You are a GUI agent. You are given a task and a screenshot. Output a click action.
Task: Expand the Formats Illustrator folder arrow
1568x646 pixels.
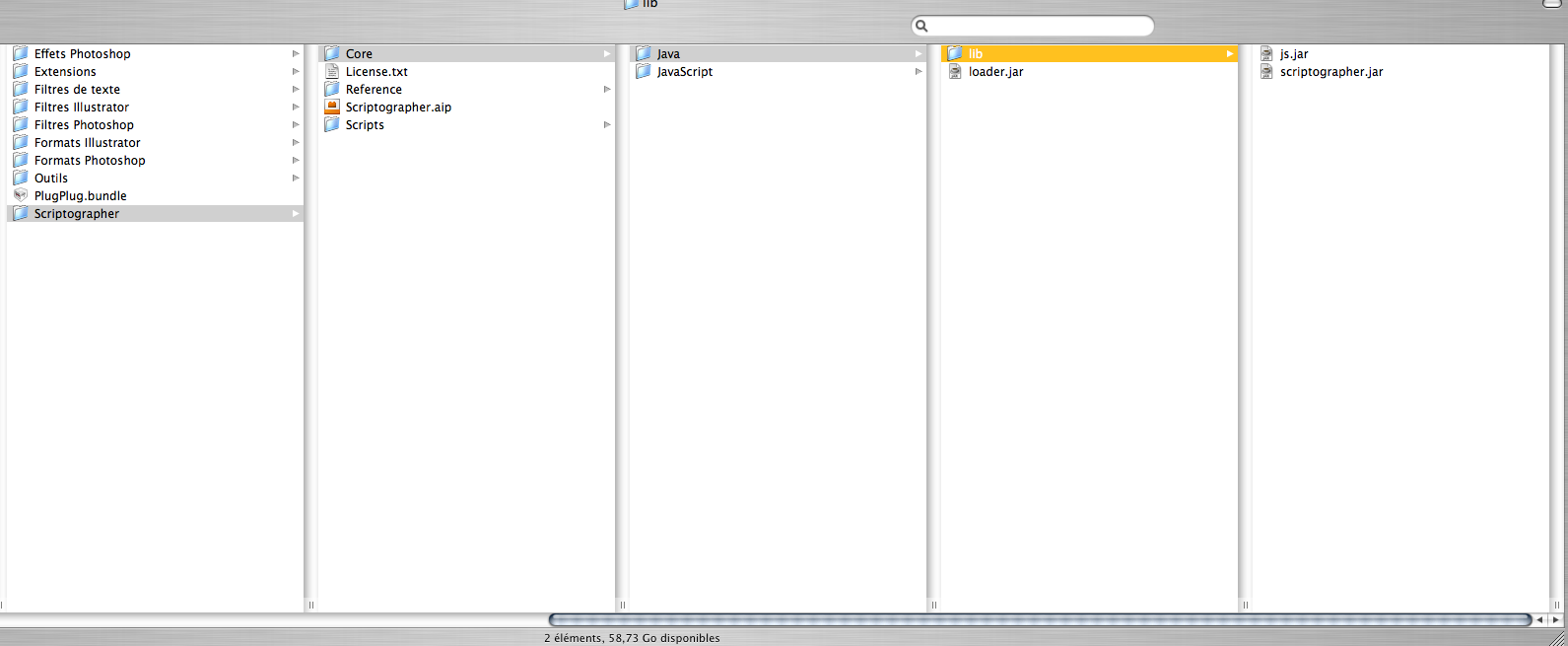pos(296,142)
